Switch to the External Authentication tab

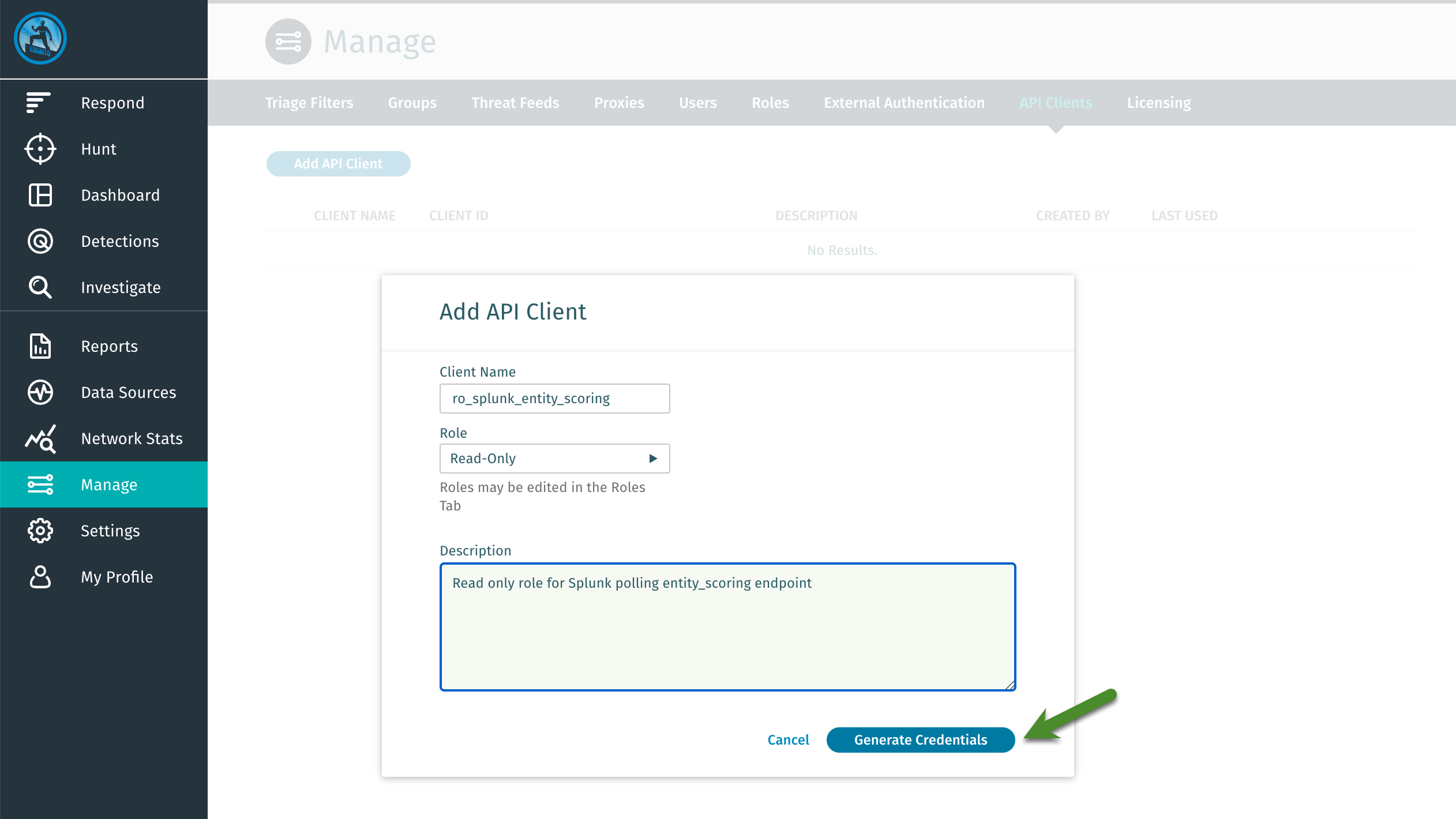tap(904, 103)
